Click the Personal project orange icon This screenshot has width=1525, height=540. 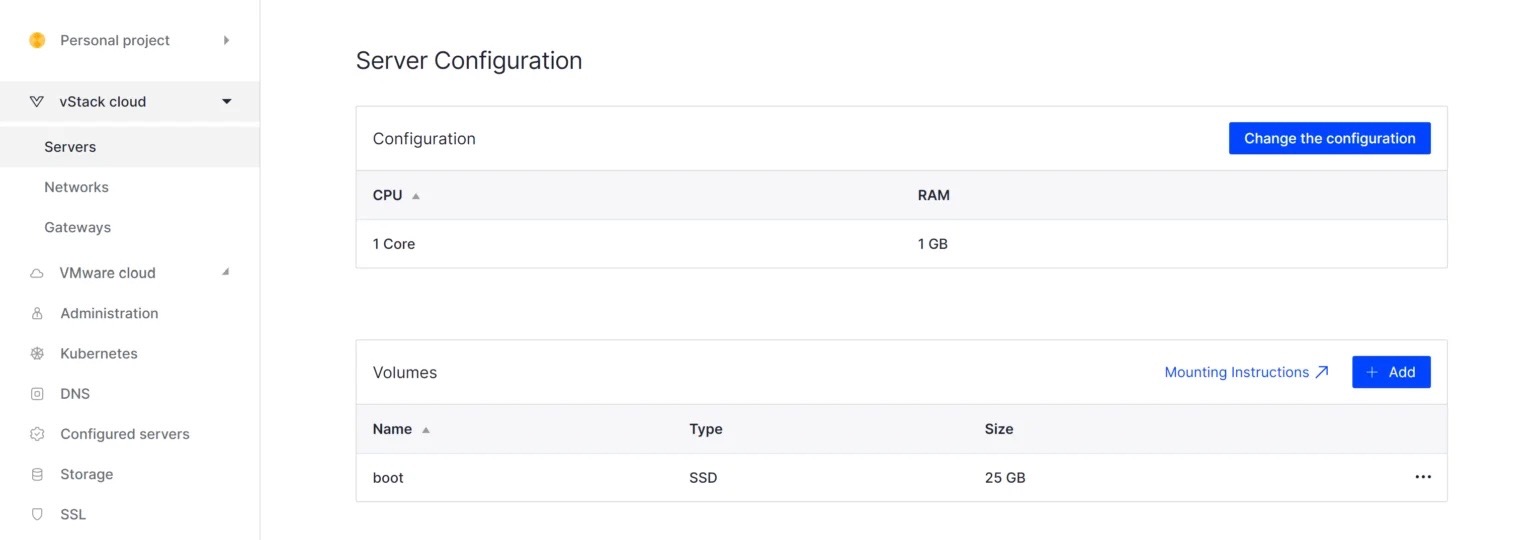[x=37, y=41]
